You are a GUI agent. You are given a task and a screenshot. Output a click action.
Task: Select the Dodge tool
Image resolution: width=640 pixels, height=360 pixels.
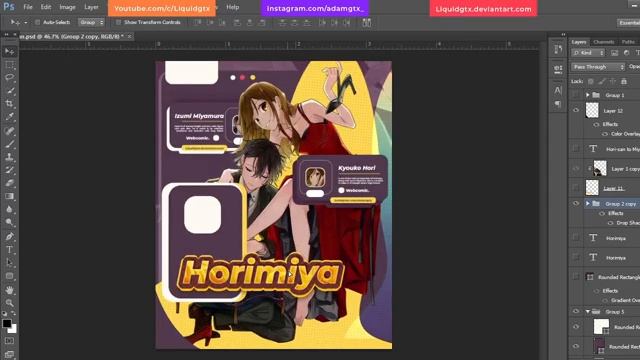(x=9, y=222)
